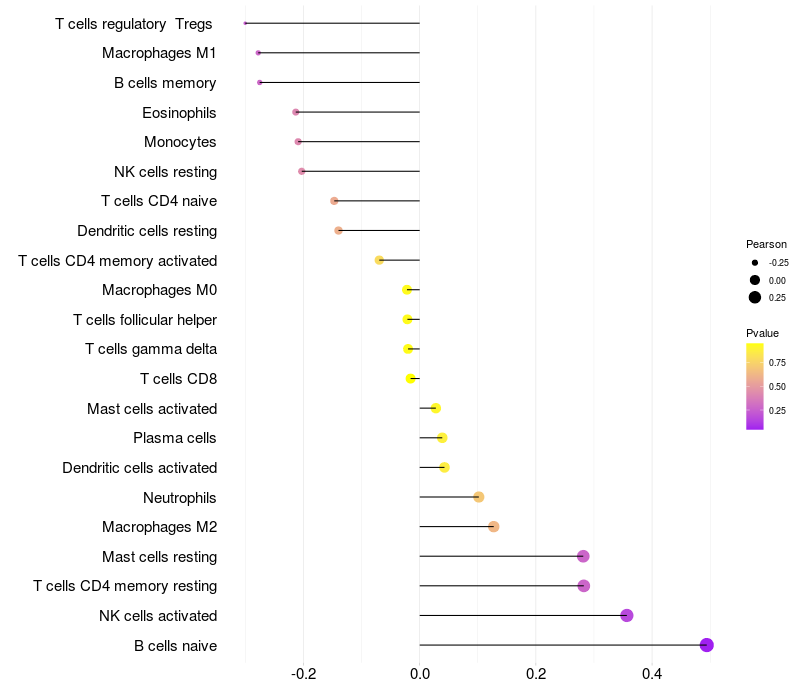Click the 0.4 x-axis tick label
This screenshot has width=800, height=700.
[x=652, y=674]
